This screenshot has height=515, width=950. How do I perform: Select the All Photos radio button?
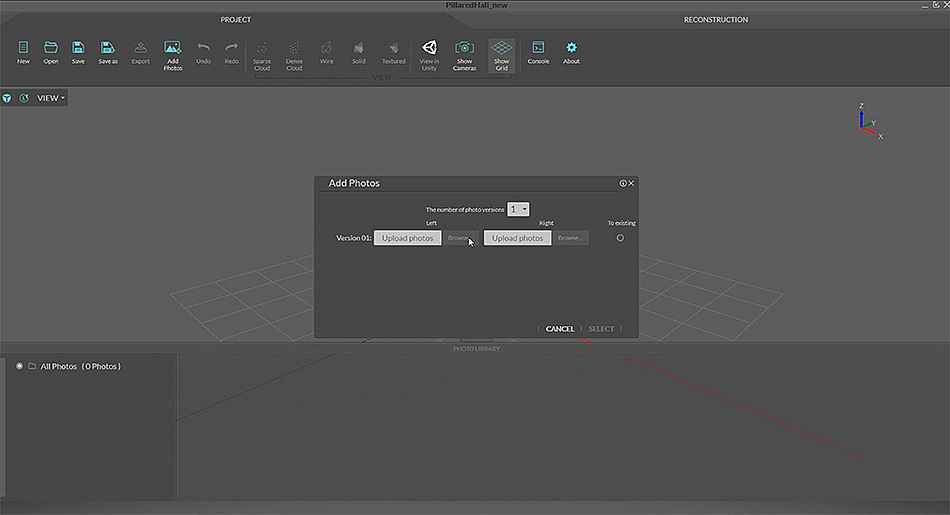[x=19, y=366]
